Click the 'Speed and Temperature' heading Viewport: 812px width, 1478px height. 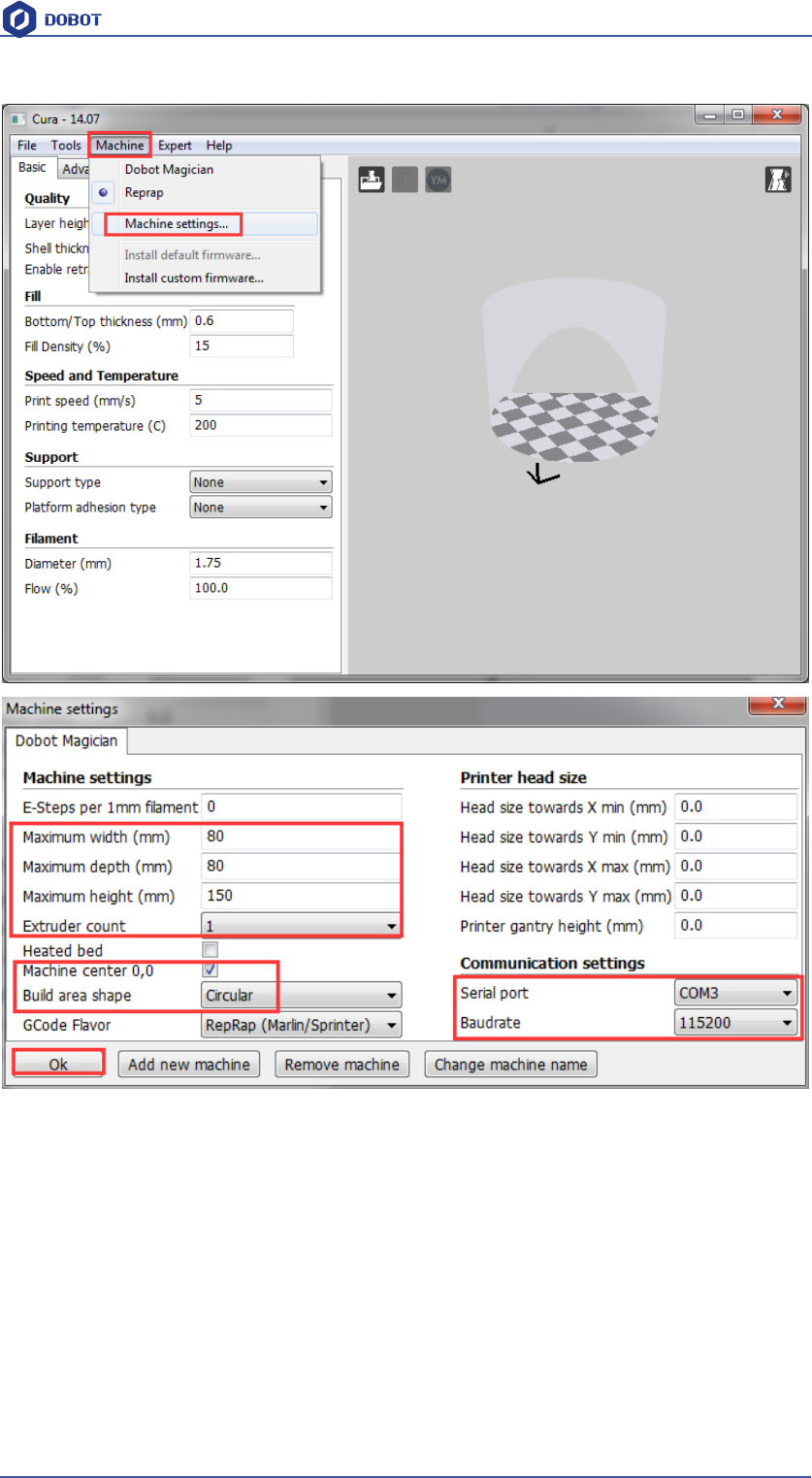(x=101, y=376)
